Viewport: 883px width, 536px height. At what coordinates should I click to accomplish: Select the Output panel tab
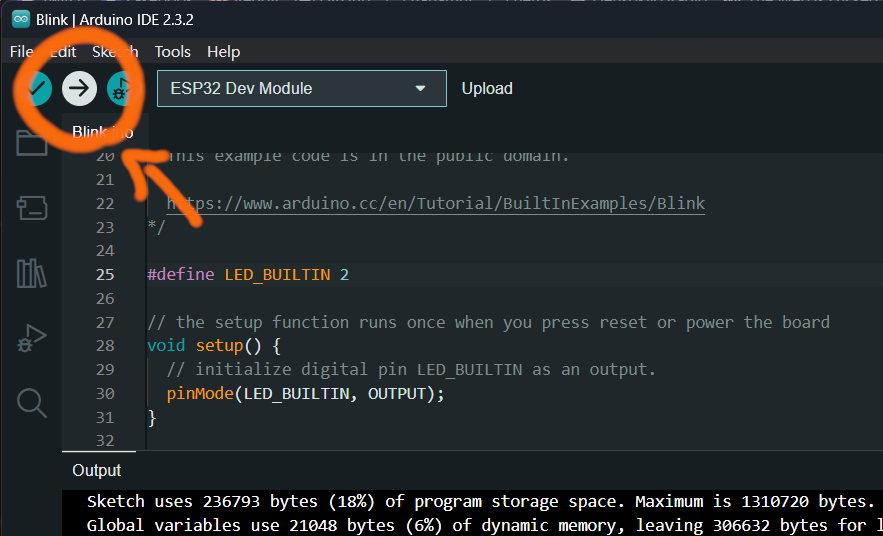click(97, 470)
